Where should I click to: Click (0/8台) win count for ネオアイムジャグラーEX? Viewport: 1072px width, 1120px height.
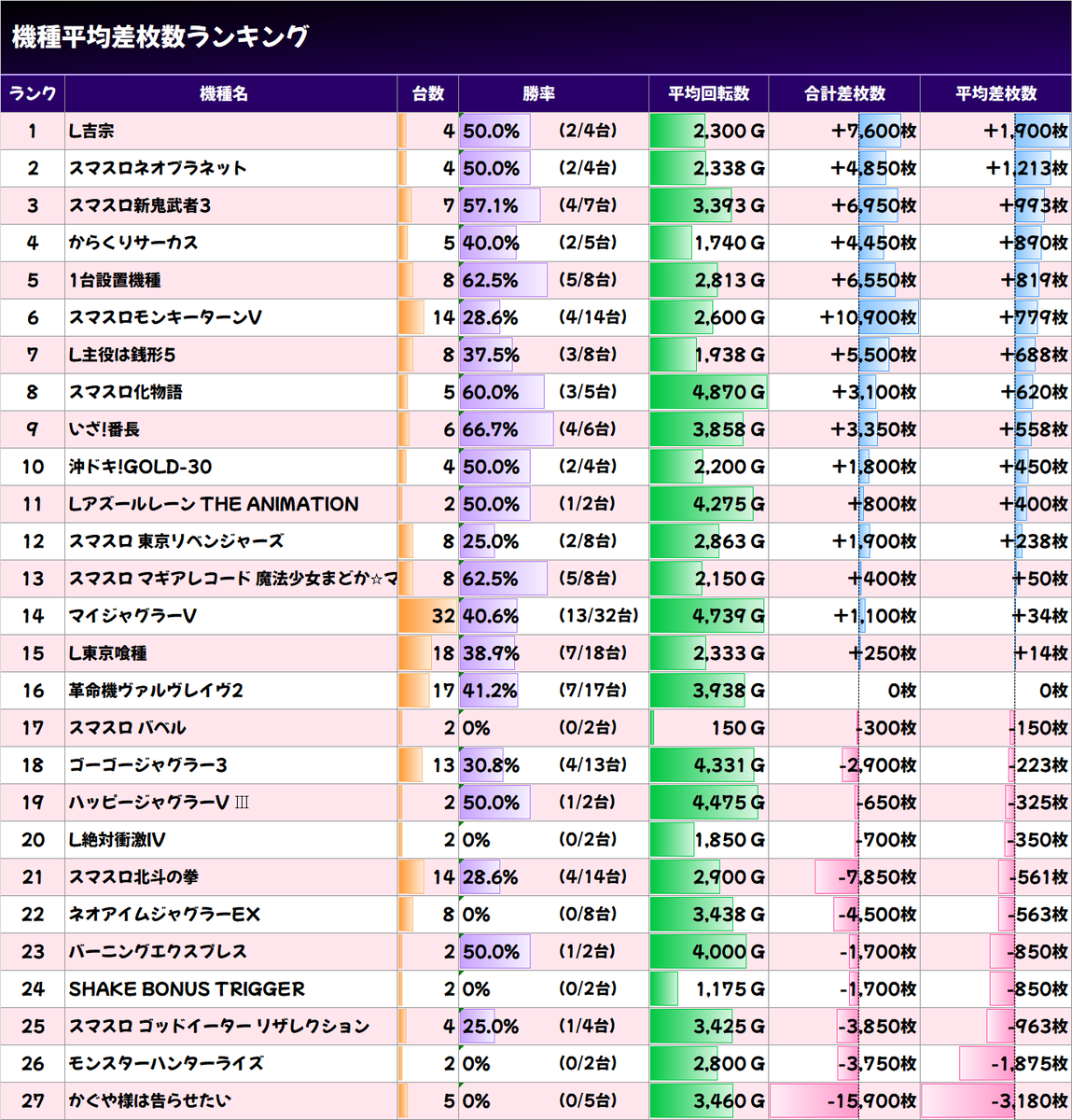tap(588, 915)
